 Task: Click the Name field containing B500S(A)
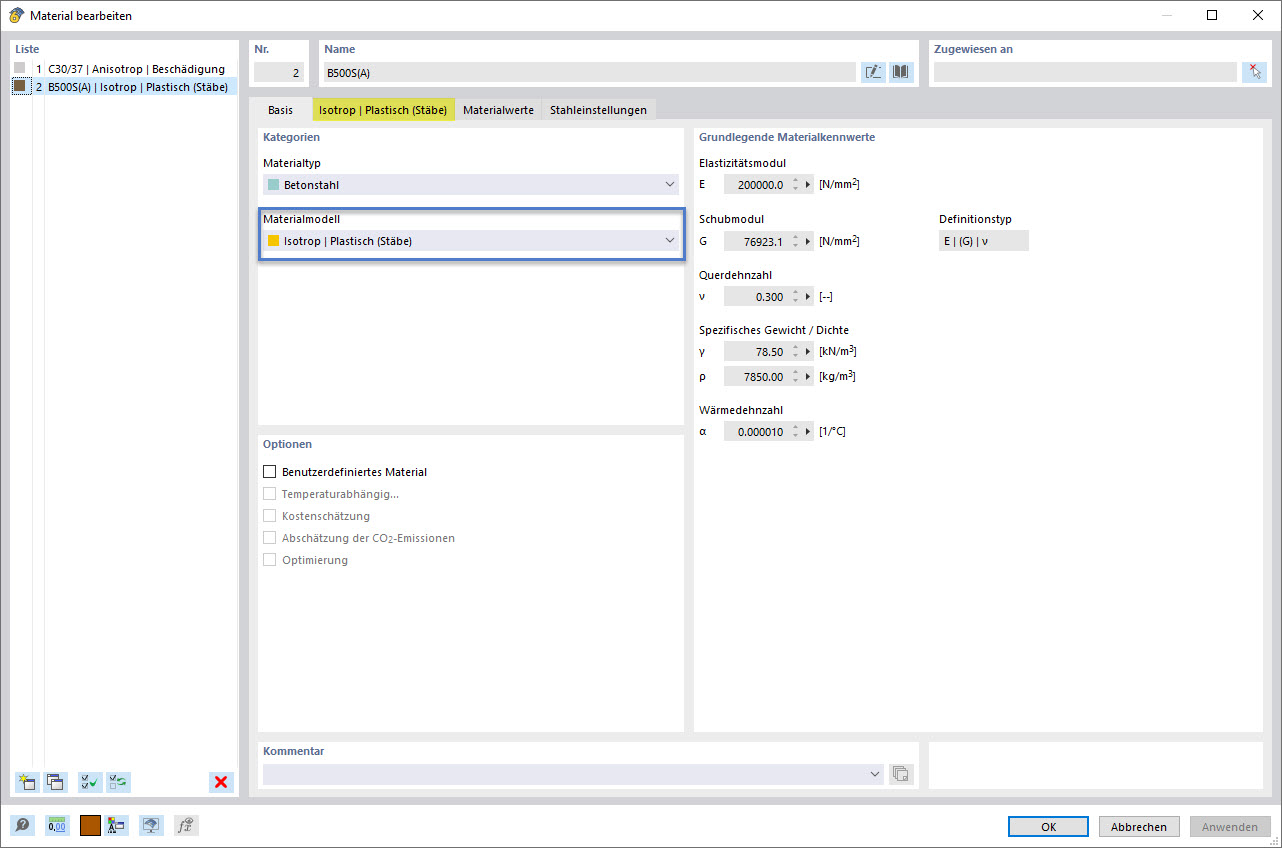point(589,72)
